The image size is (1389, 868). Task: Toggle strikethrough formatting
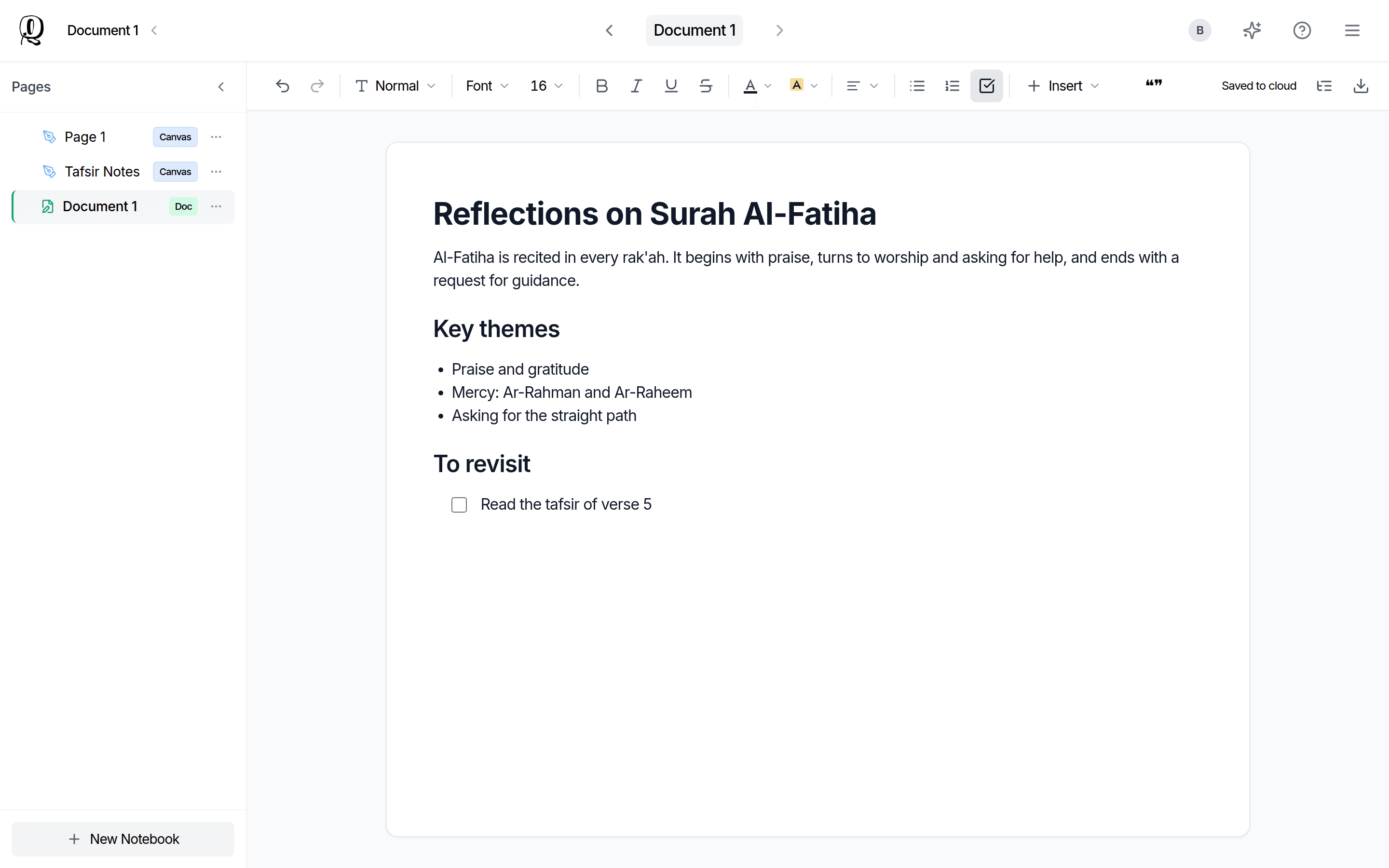[706, 86]
